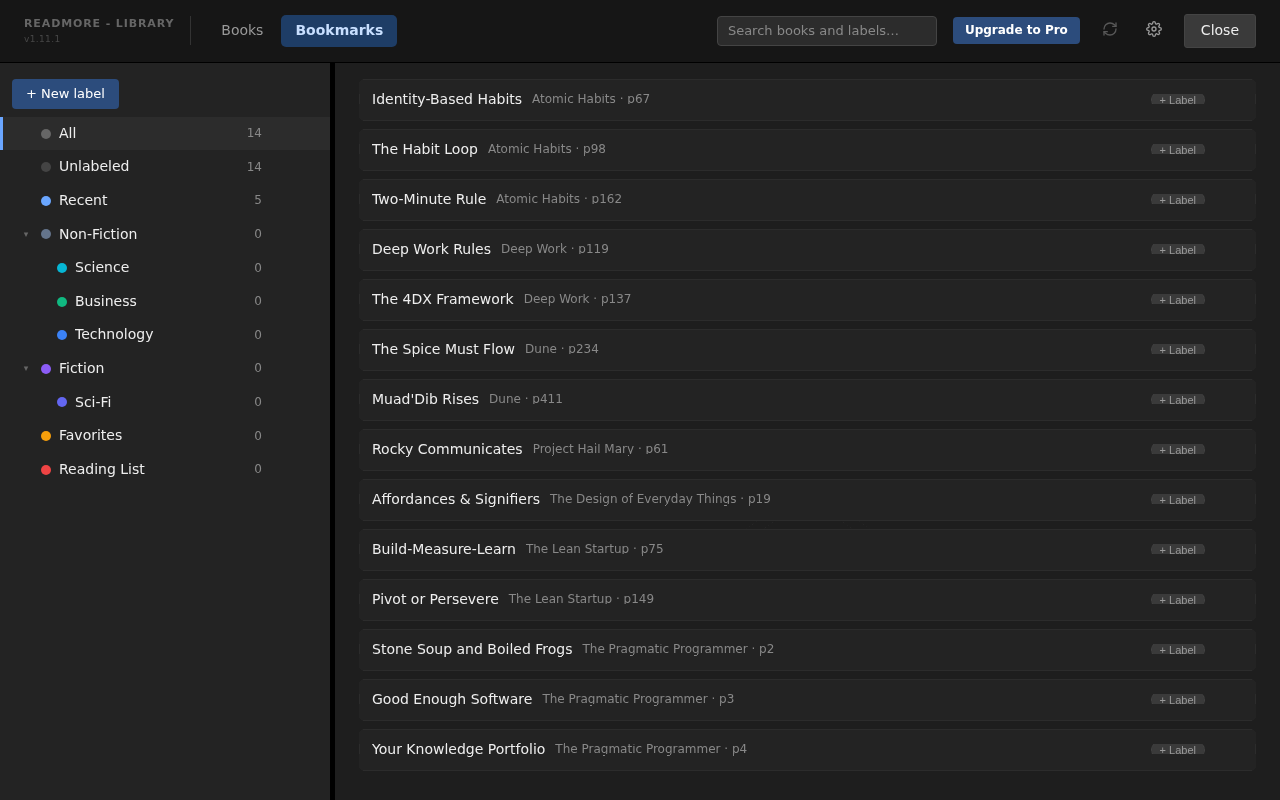Open settings via gear icon

(1154, 30)
